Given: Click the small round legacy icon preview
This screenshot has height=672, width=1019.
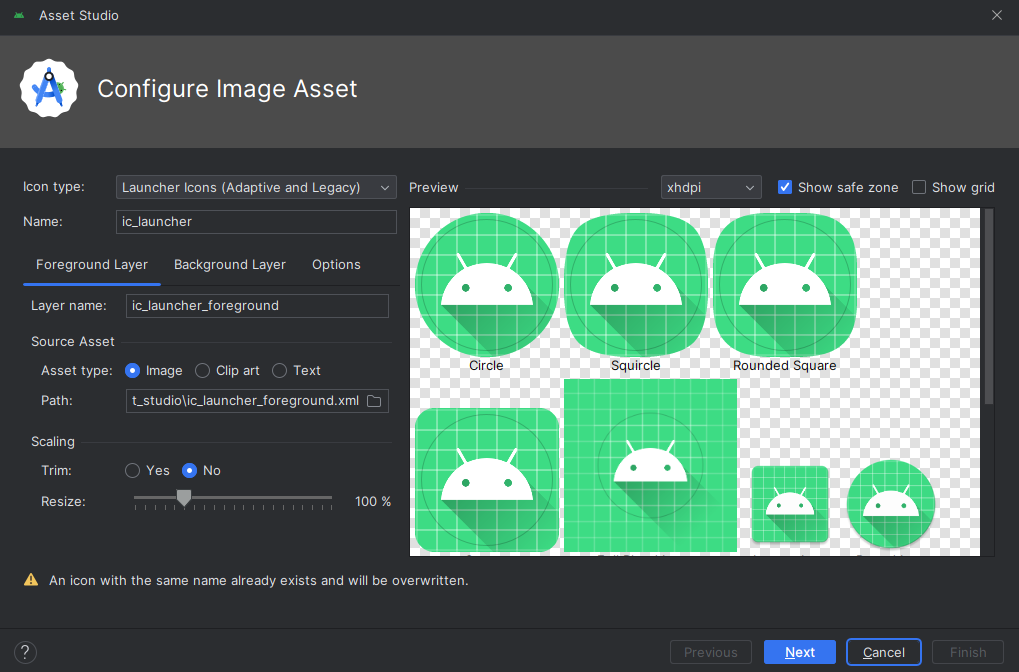Looking at the screenshot, I should point(891,504).
